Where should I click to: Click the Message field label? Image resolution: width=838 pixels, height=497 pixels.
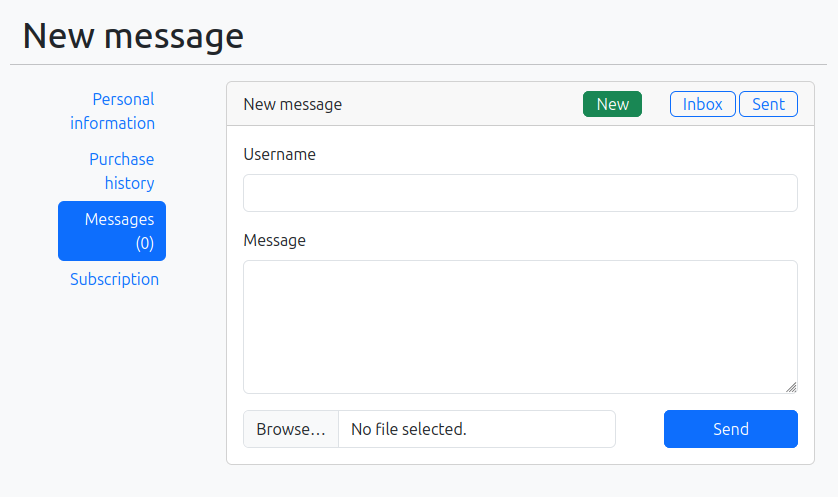pyautogui.click(x=274, y=240)
